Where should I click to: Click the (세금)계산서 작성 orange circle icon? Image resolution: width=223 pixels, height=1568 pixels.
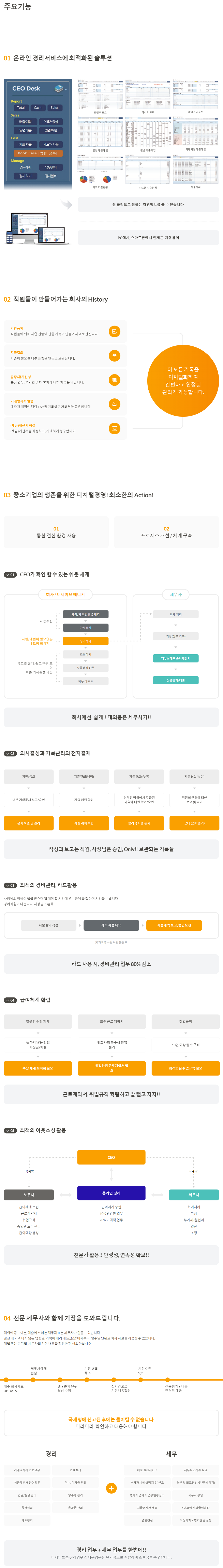(114, 429)
